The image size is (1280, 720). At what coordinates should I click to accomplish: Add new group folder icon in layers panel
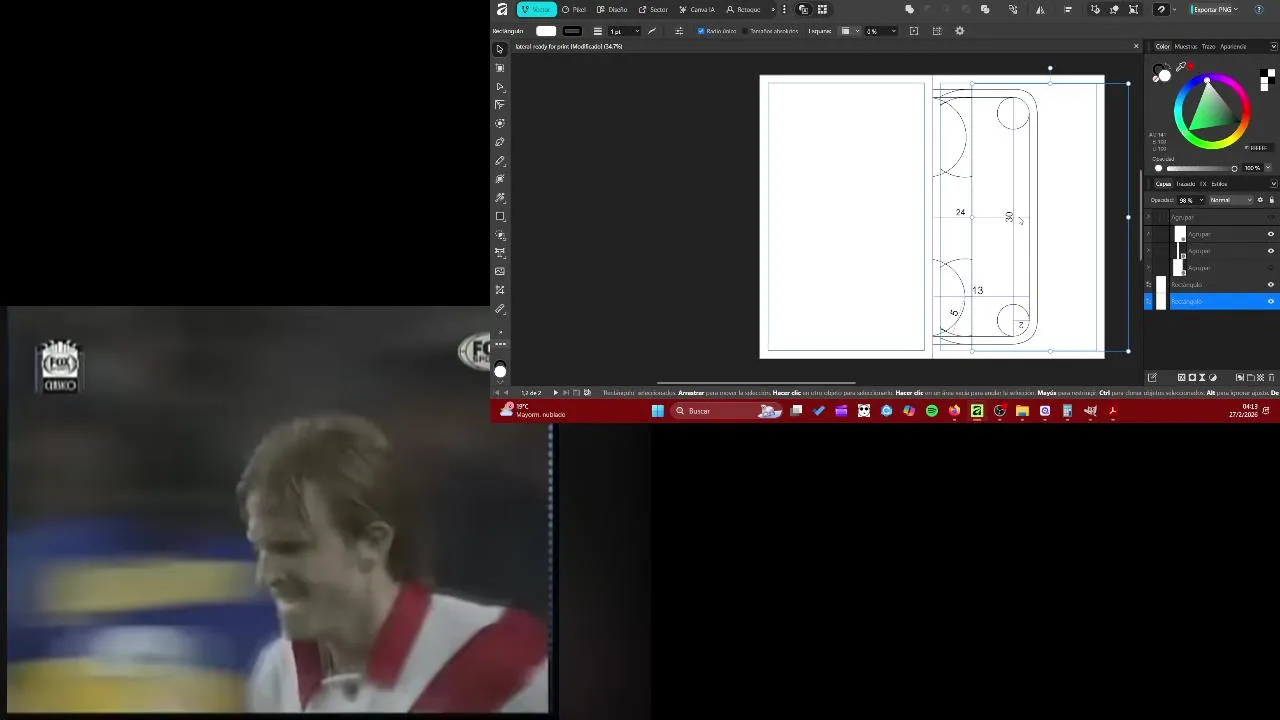point(1250,378)
